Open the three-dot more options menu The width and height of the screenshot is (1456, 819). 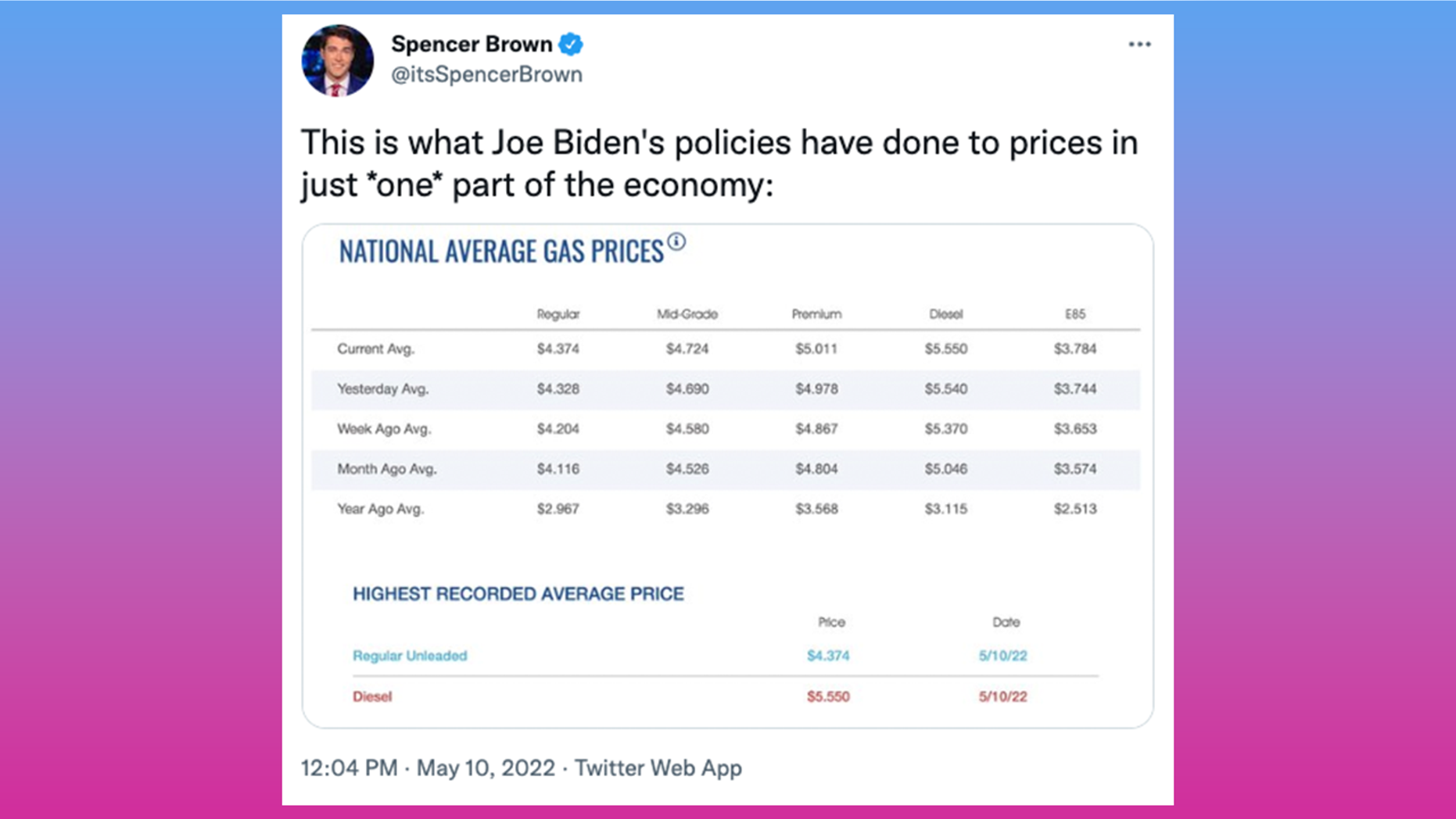tap(1139, 45)
